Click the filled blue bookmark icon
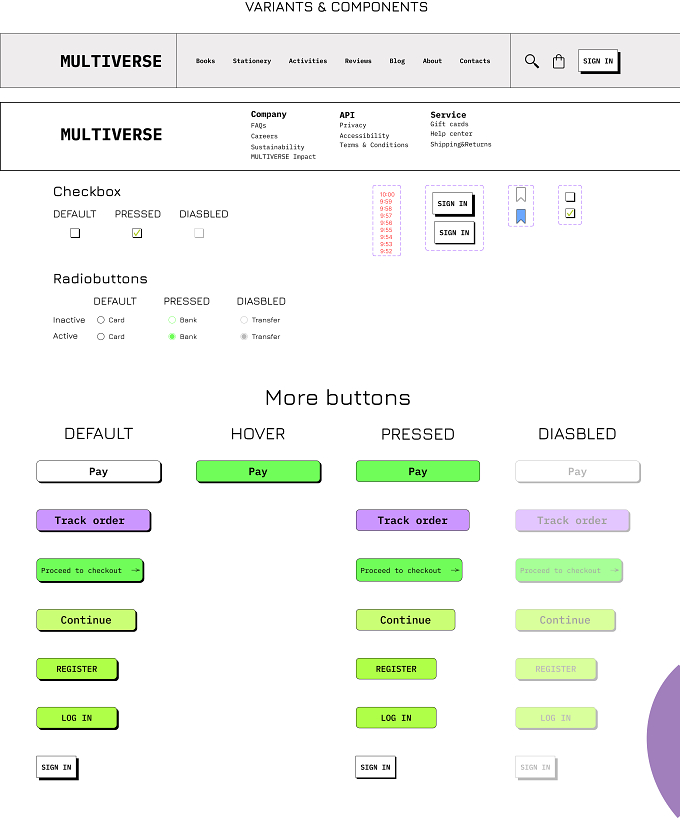Image resolution: width=680 pixels, height=818 pixels. tap(521, 216)
